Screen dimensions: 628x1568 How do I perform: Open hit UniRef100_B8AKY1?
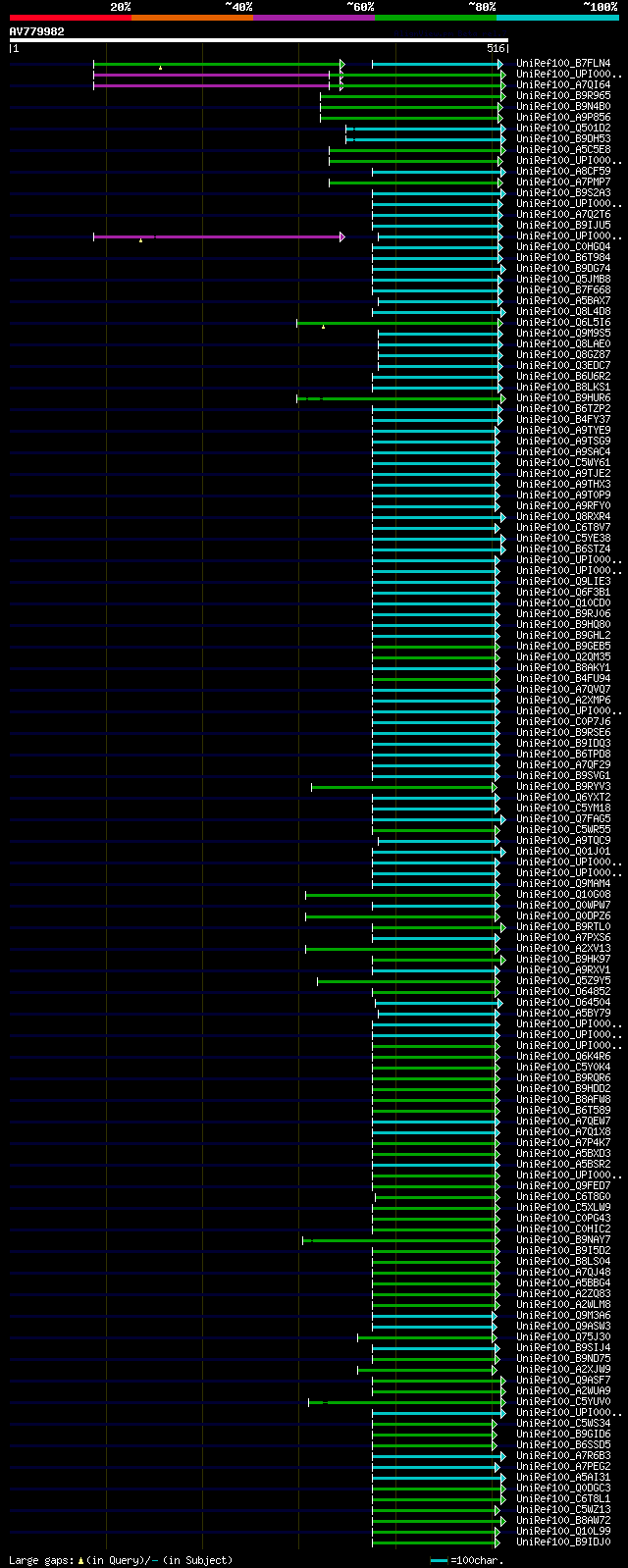click(x=563, y=668)
